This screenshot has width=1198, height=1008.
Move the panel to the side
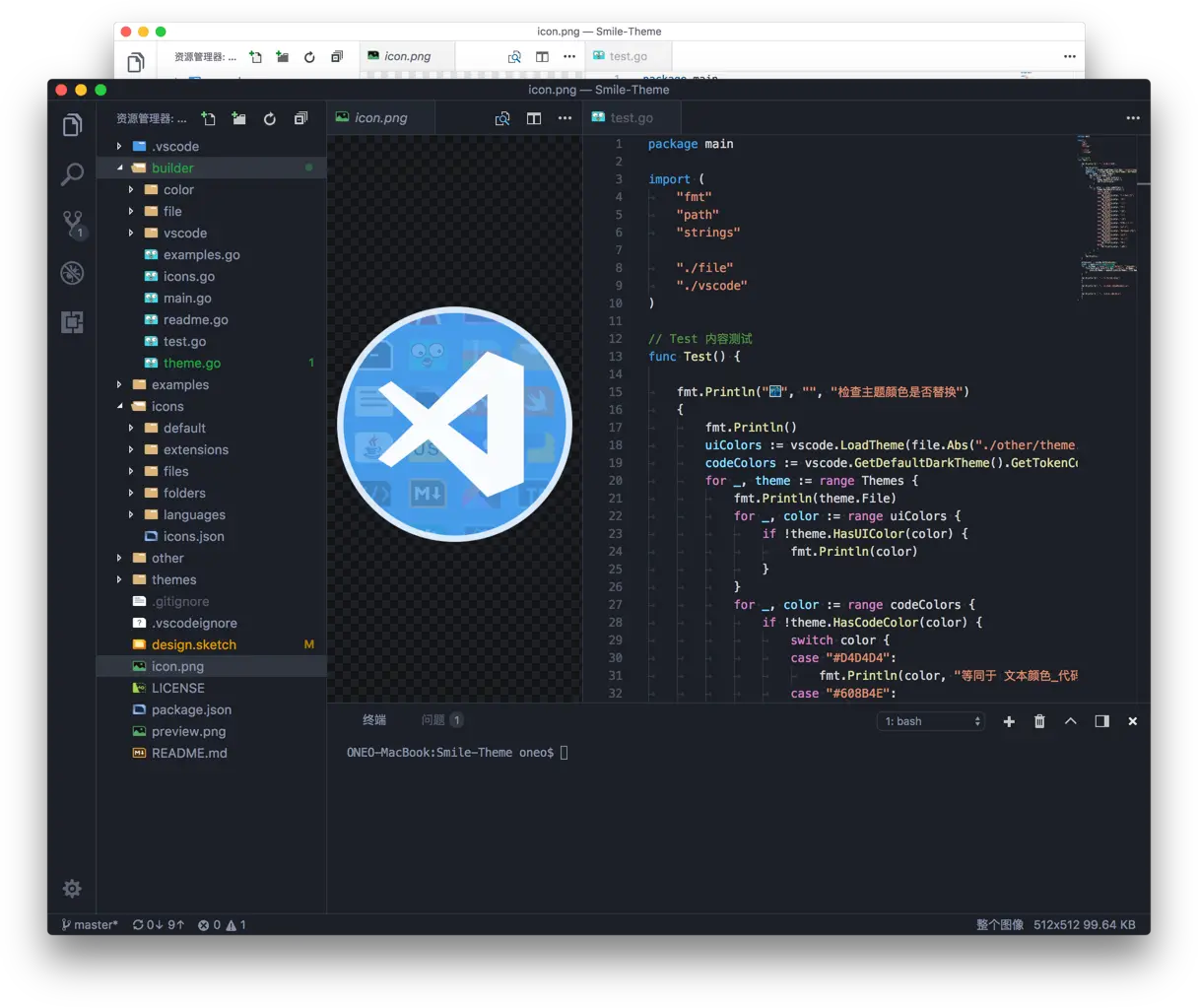[x=1101, y=721]
